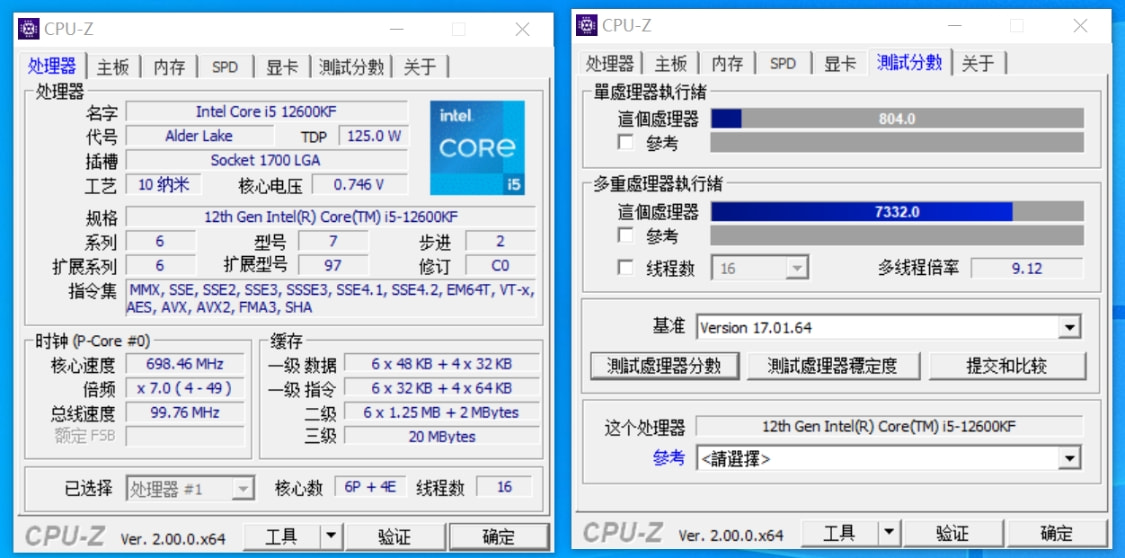The height and width of the screenshot is (558, 1125).
Task: Click 确定 button in left window
Action: pos(499,535)
